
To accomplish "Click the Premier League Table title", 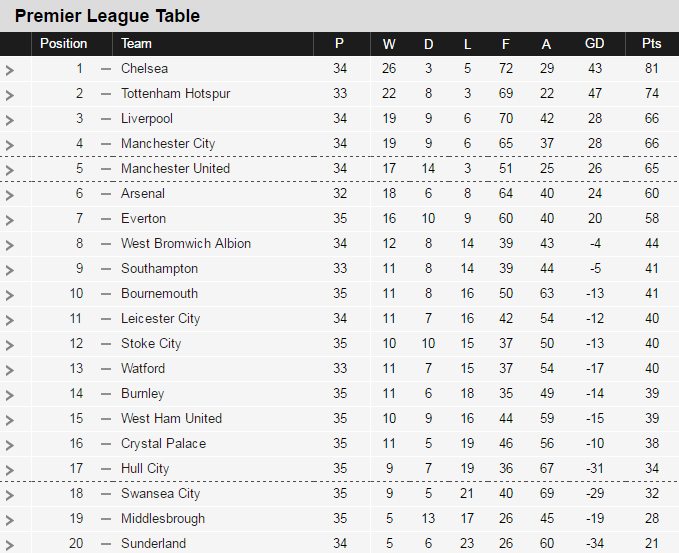I will [107, 16].
